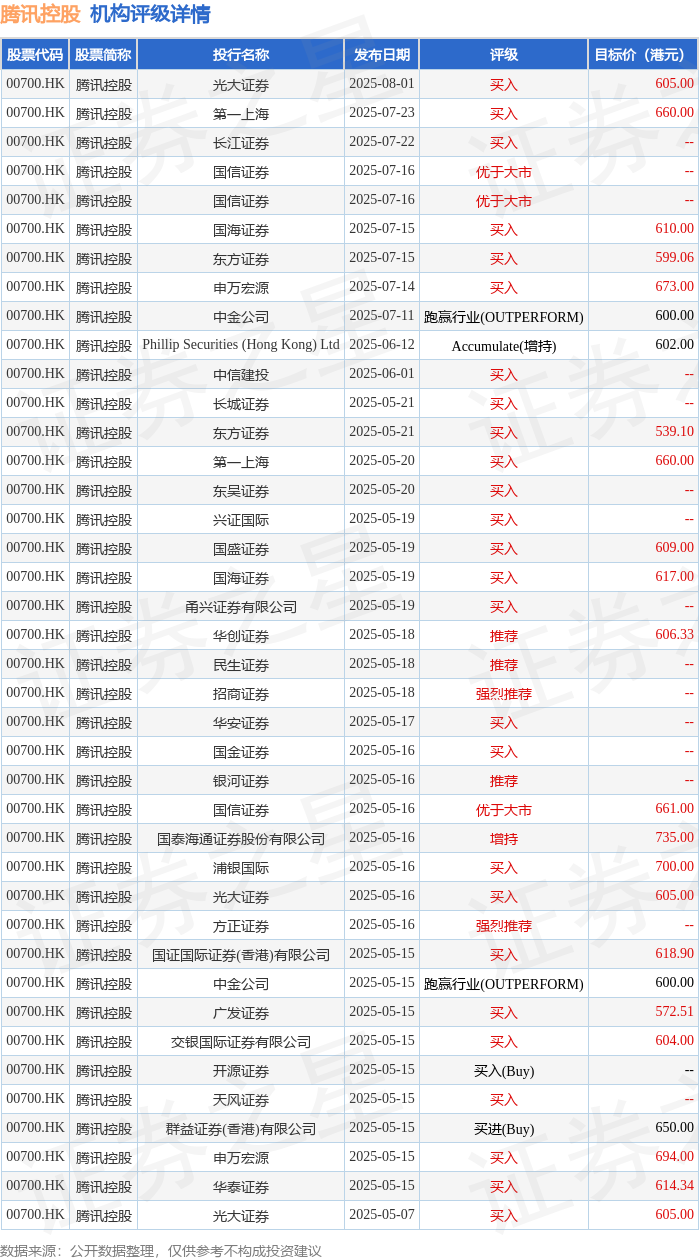Click 银河证券 broker name
Screen dimensions: 699x1260
coord(241,781)
